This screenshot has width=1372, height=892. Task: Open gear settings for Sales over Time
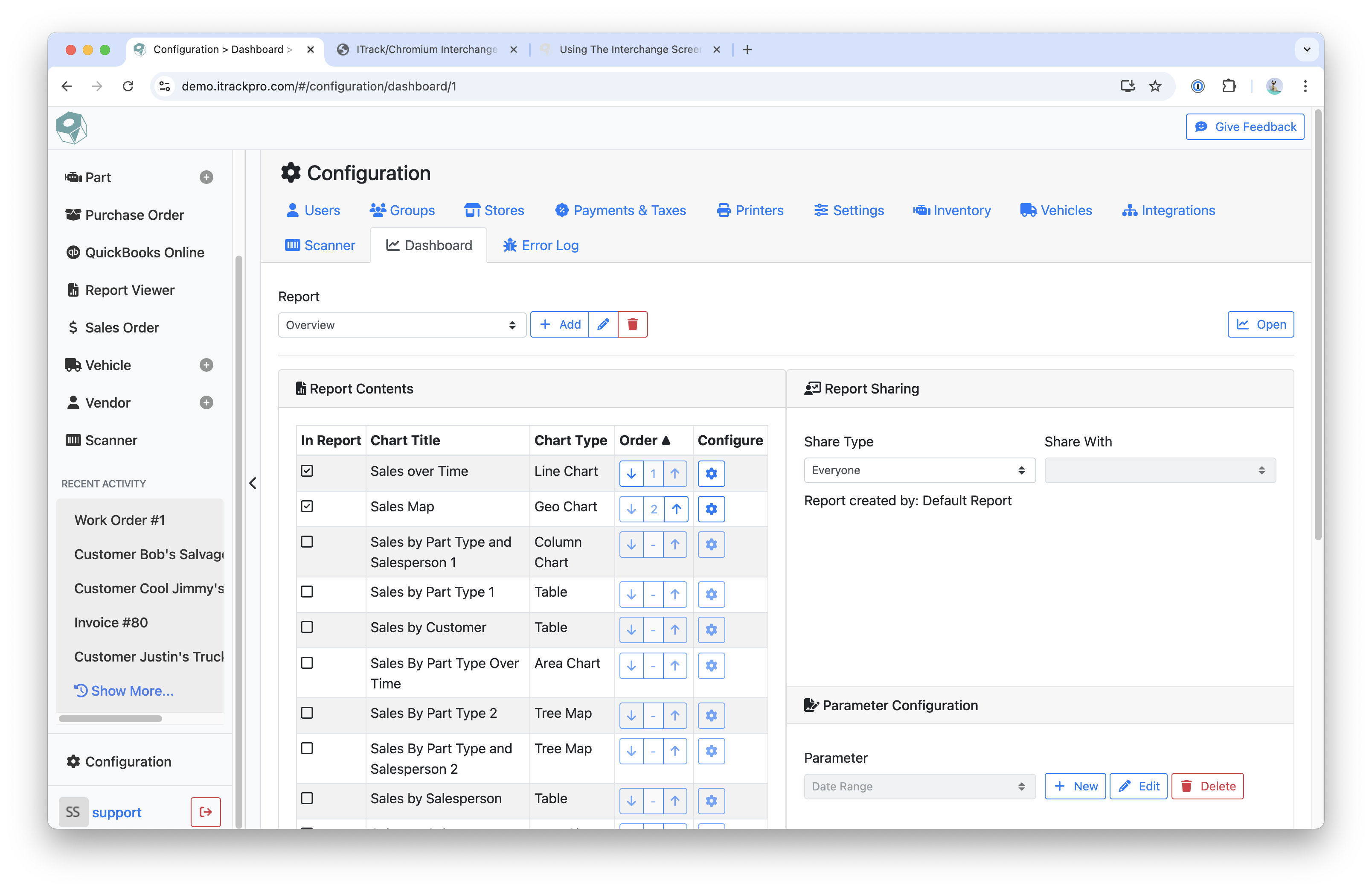(711, 473)
